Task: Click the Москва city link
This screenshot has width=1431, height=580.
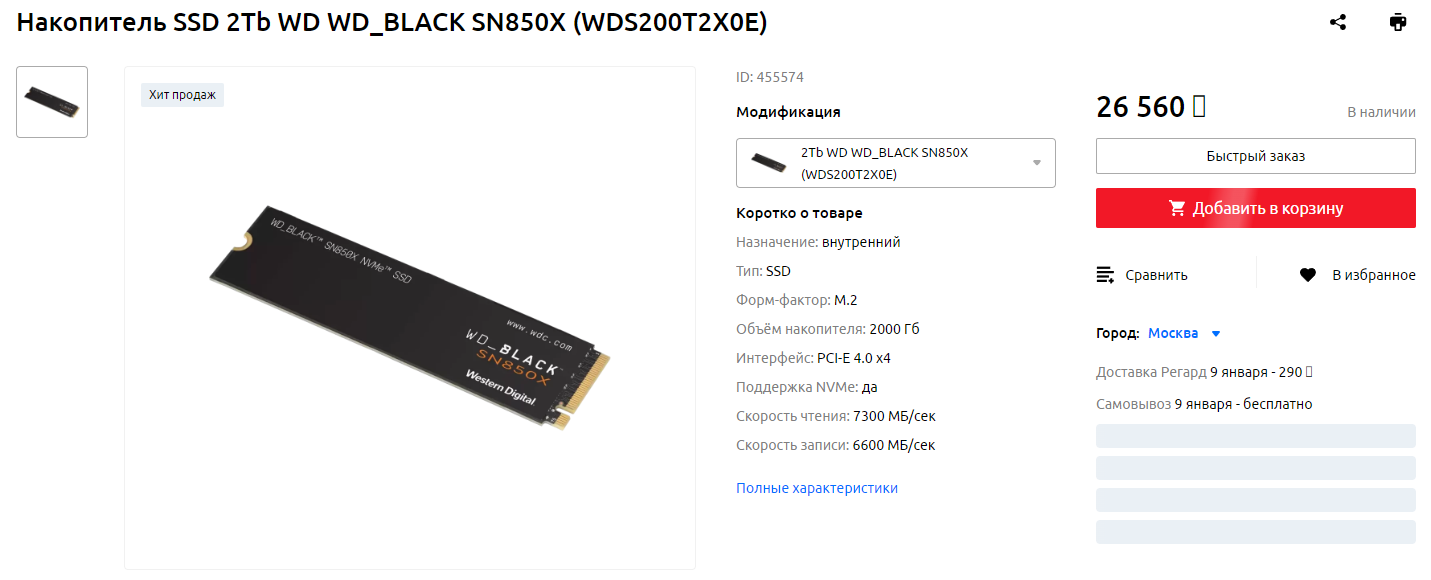Action: (1173, 333)
